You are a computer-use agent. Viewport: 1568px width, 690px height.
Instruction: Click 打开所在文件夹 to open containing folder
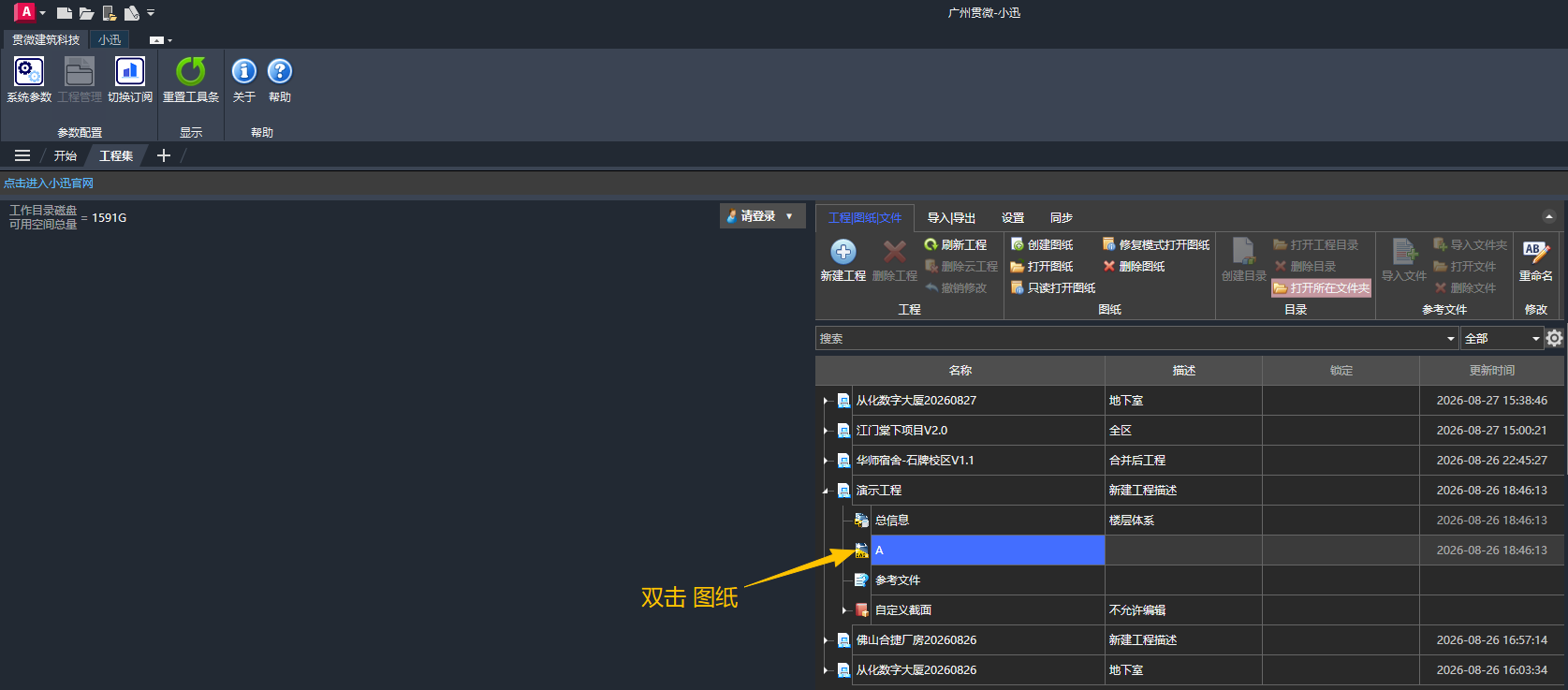(x=1322, y=287)
